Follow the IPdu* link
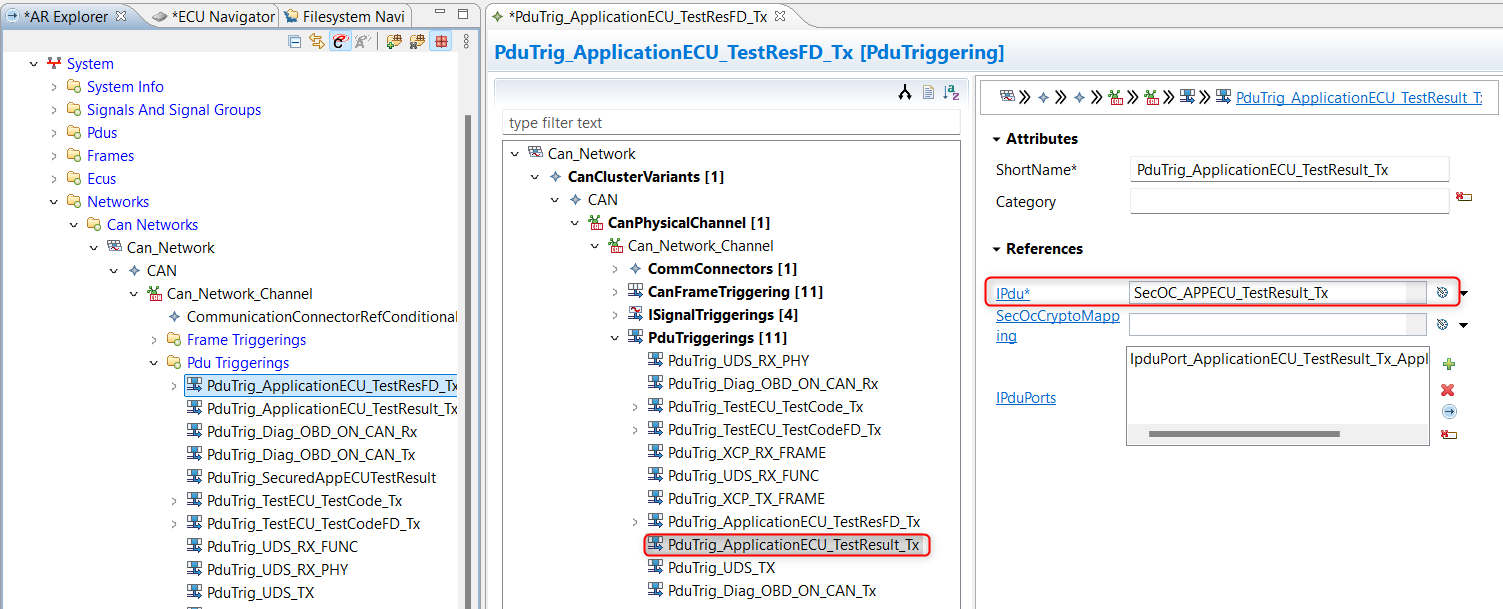The width and height of the screenshot is (1503, 609). pos(1013,293)
